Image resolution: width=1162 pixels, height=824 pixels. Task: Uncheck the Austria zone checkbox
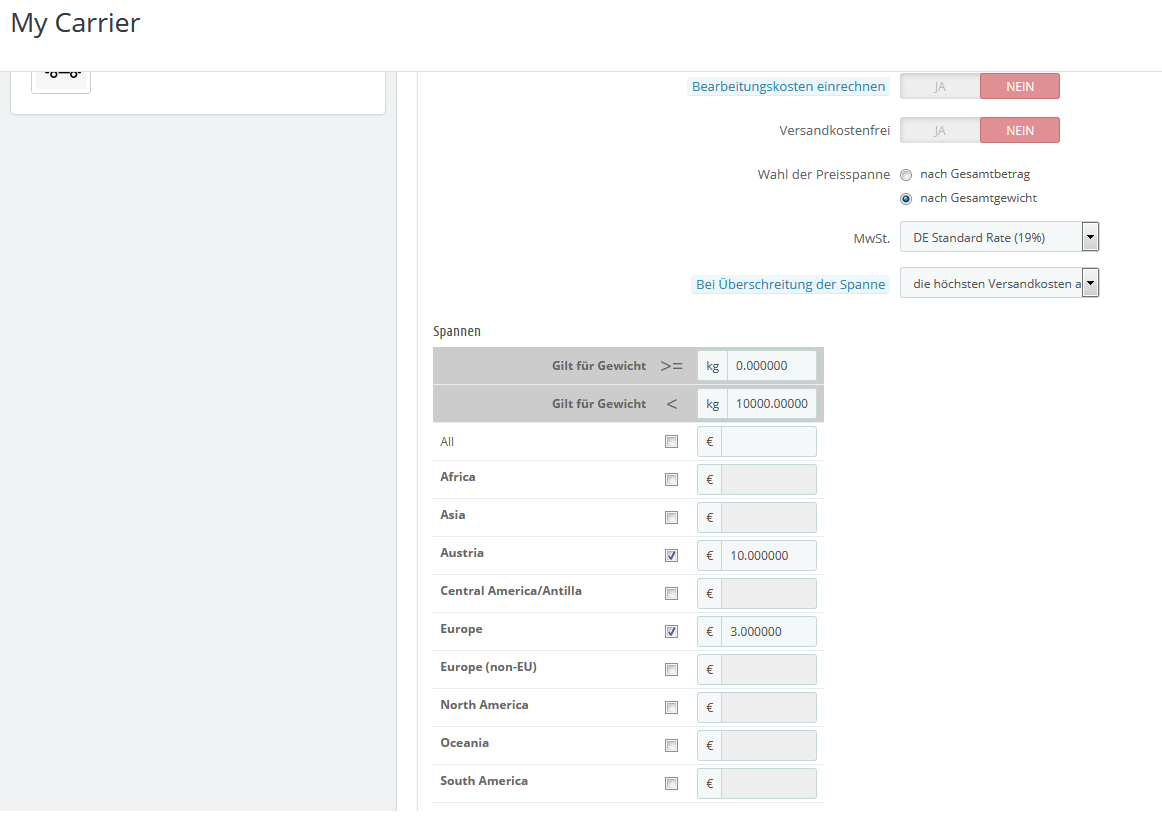671,556
